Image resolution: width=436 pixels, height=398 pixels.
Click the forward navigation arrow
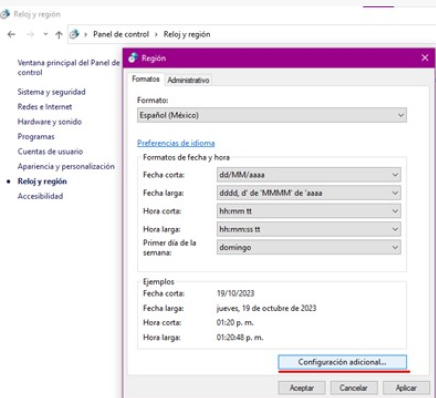(30, 34)
